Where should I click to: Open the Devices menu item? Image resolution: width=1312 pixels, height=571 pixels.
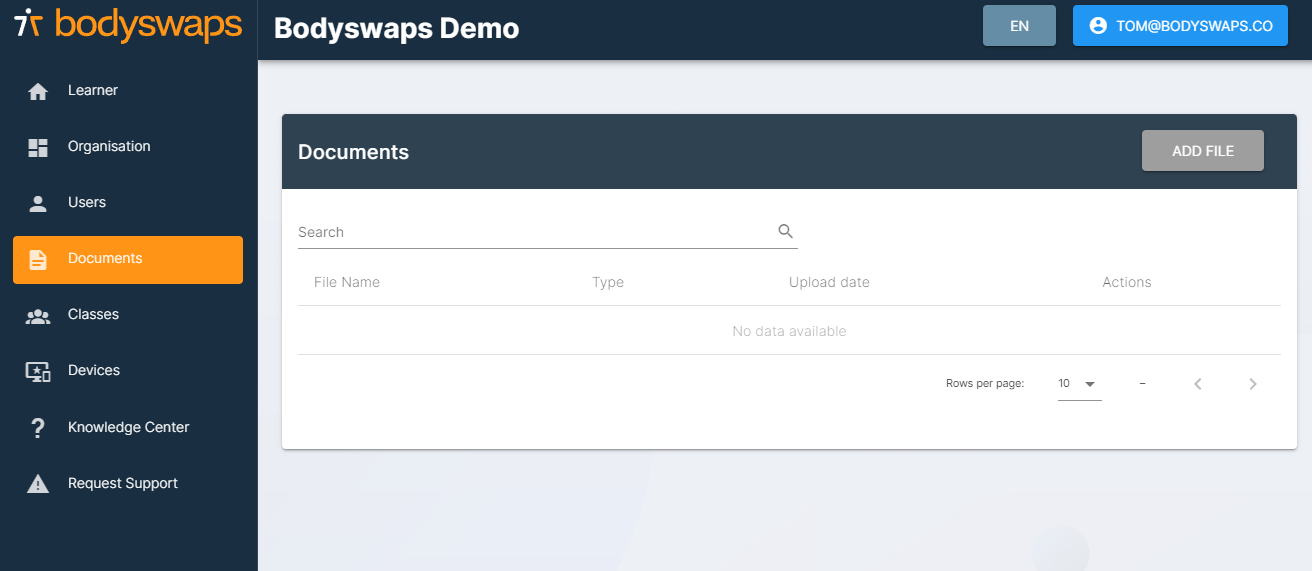[x=128, y=371]
